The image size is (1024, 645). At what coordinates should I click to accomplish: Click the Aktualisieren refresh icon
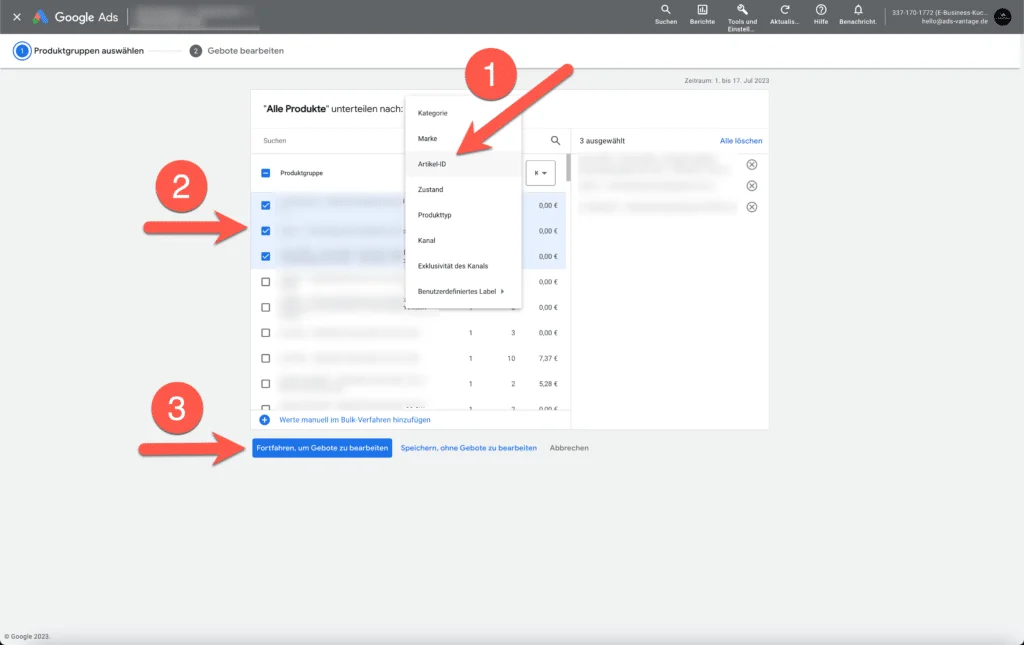click(x=784, y=14)
